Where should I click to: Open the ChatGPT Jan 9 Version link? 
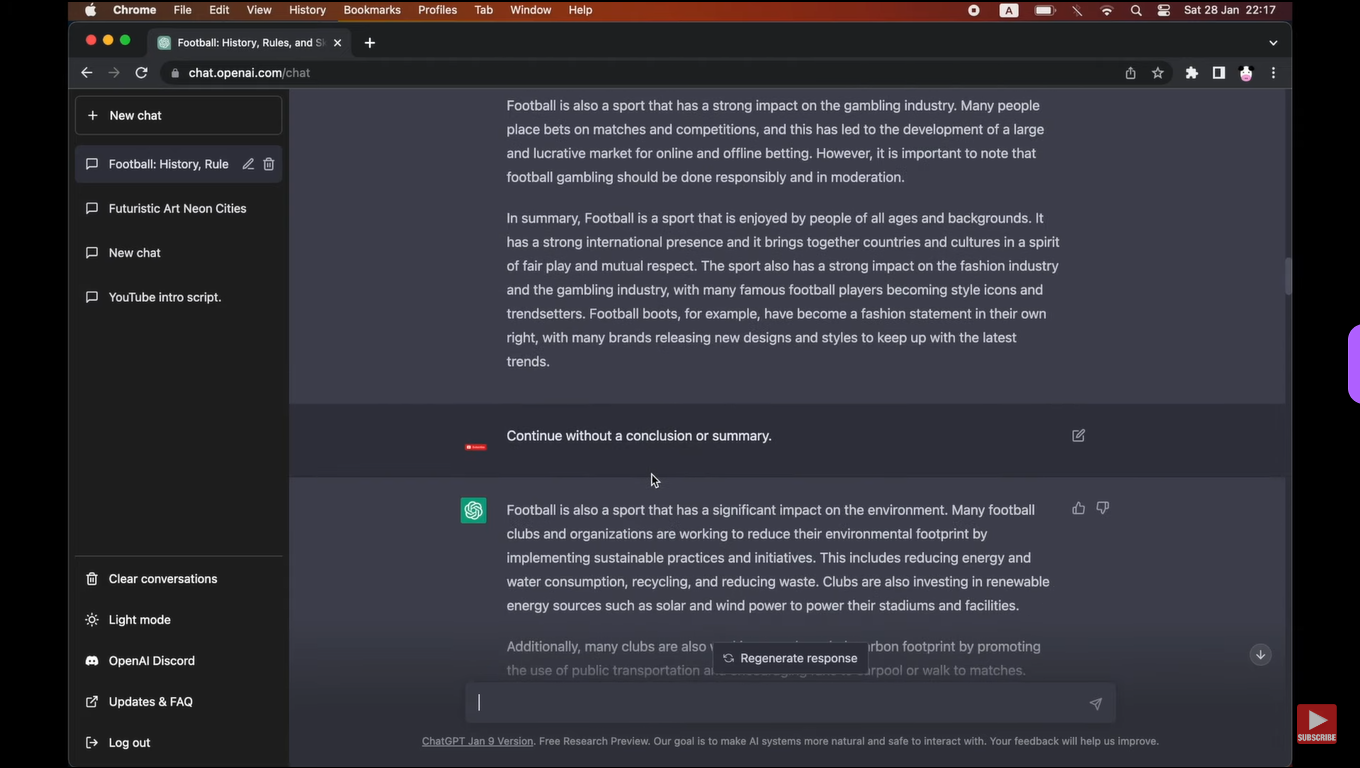pyautogui.click(x=477, y=741)
